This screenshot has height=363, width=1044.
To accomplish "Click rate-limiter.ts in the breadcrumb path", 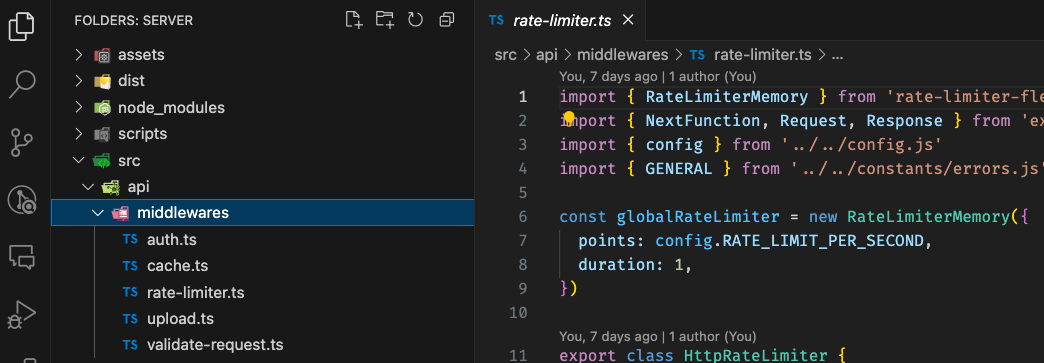I will [762, 55].
